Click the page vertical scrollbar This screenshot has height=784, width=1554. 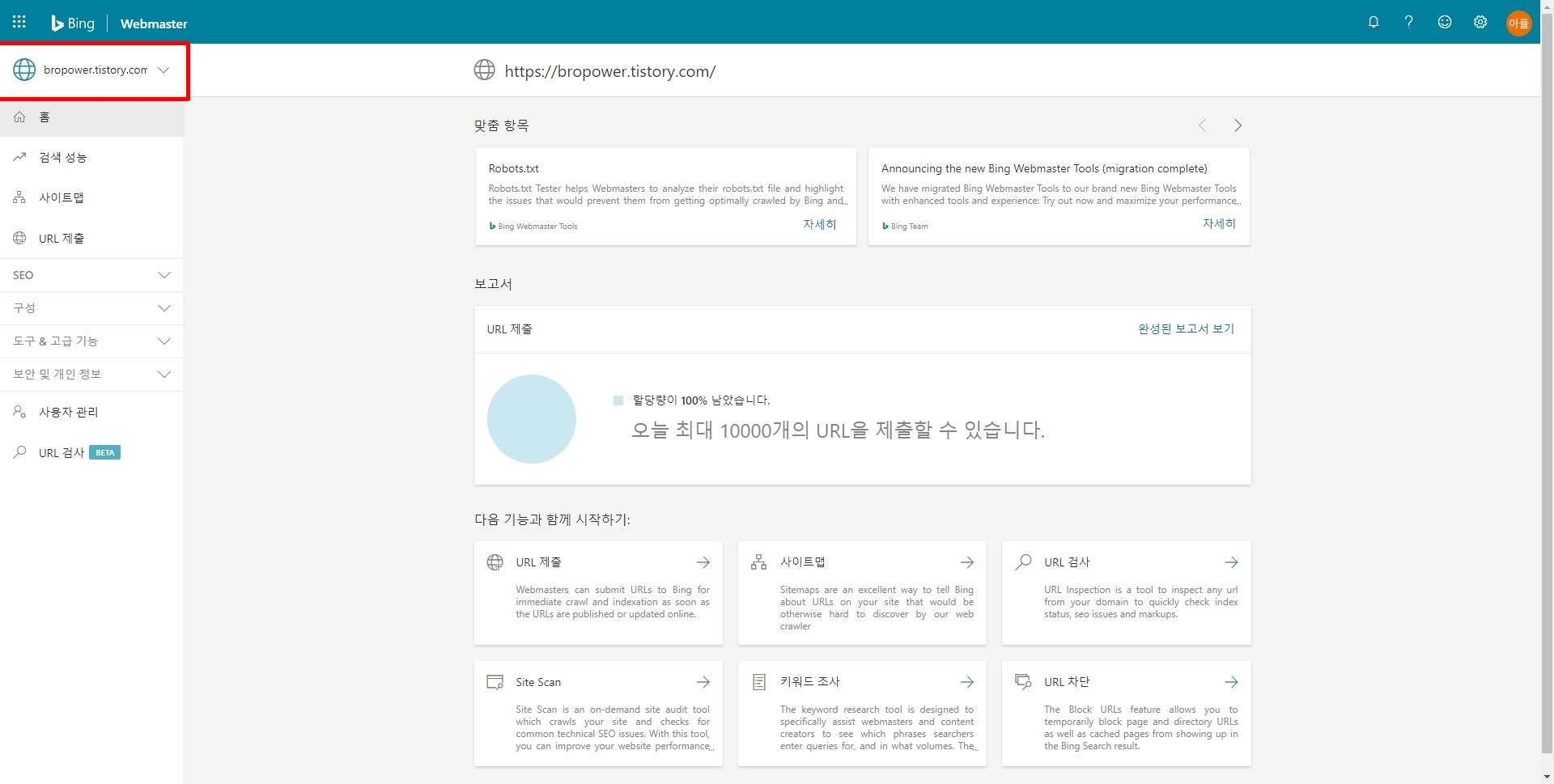pyautogui.click(x=1547, y=385)
